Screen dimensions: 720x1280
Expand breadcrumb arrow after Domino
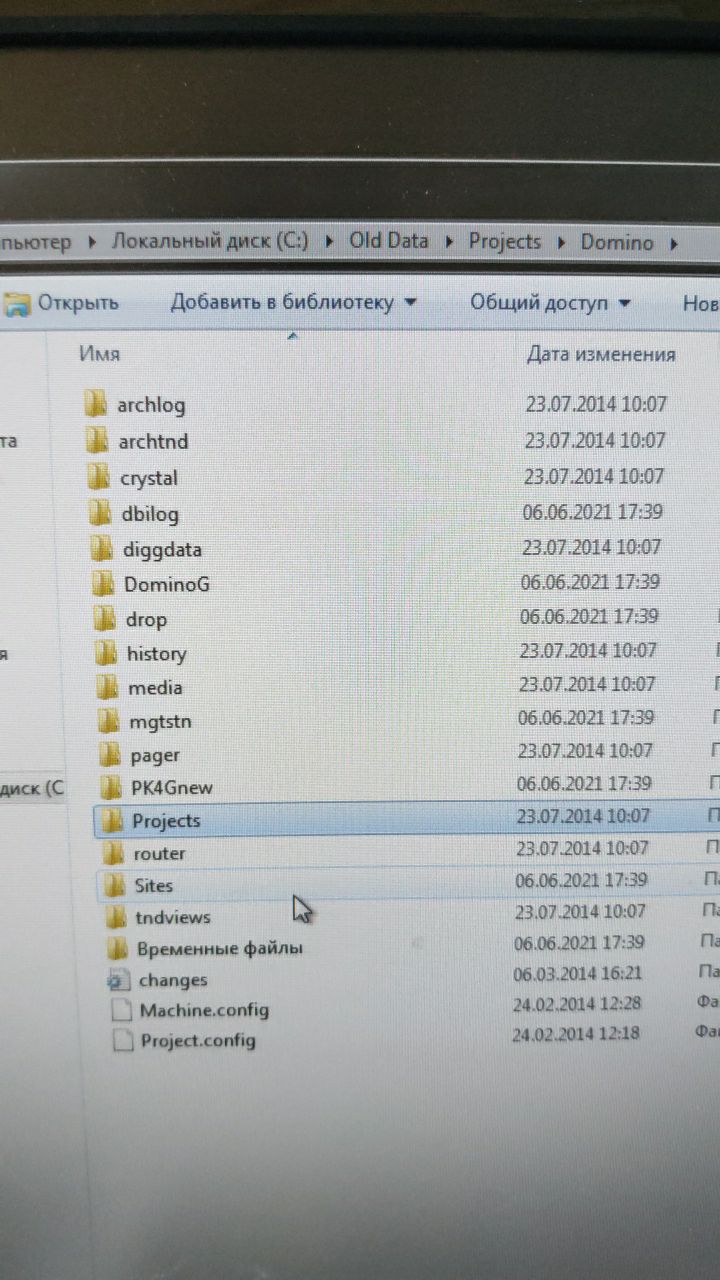pos(672,242)
